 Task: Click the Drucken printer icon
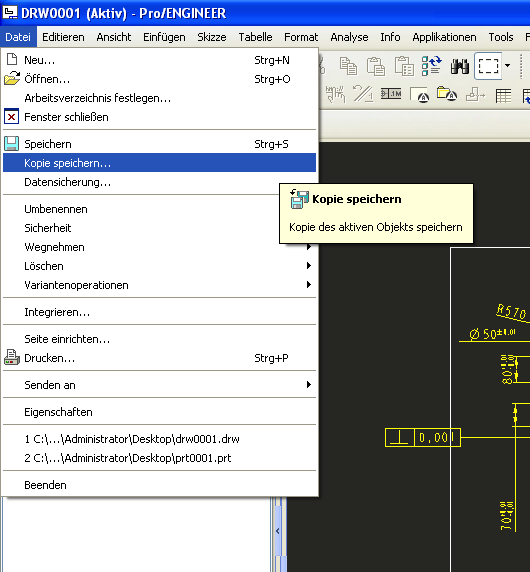coord(12,358)
